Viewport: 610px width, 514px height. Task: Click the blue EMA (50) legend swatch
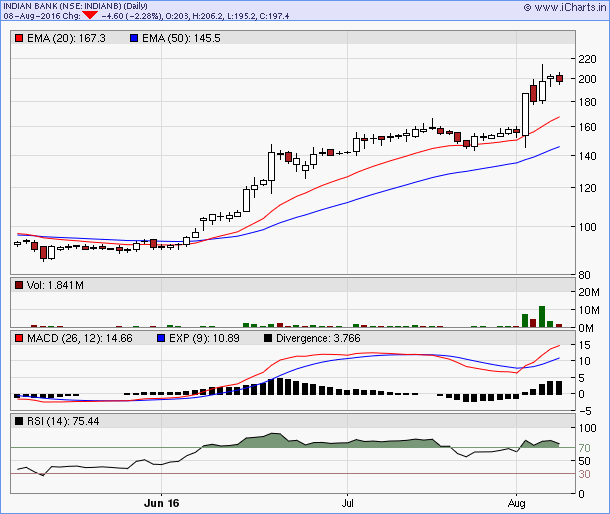pos(134,38)
